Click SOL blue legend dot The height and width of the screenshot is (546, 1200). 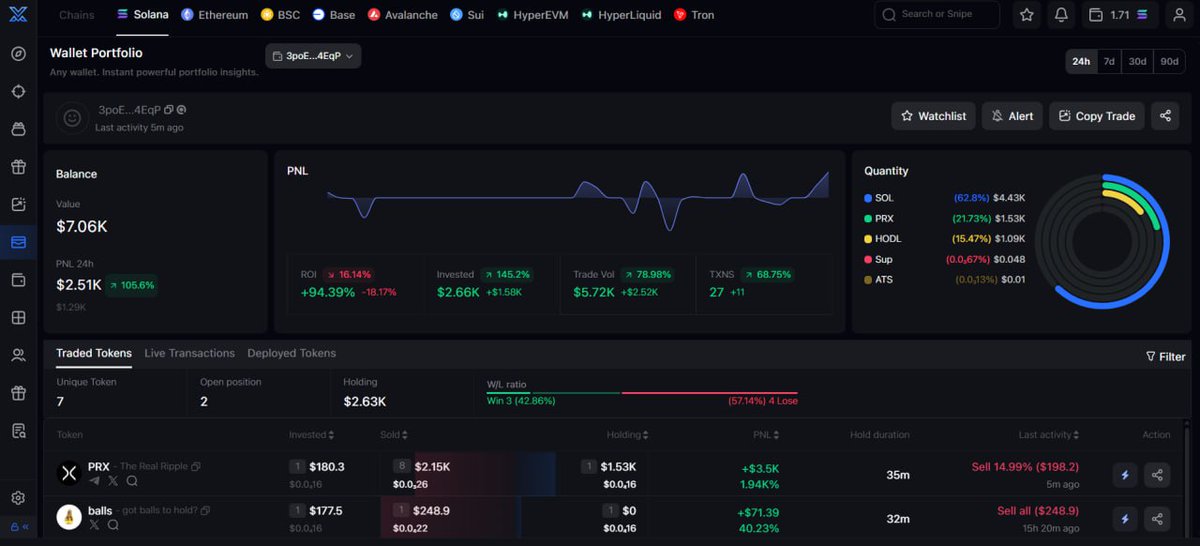pos(868,198)
